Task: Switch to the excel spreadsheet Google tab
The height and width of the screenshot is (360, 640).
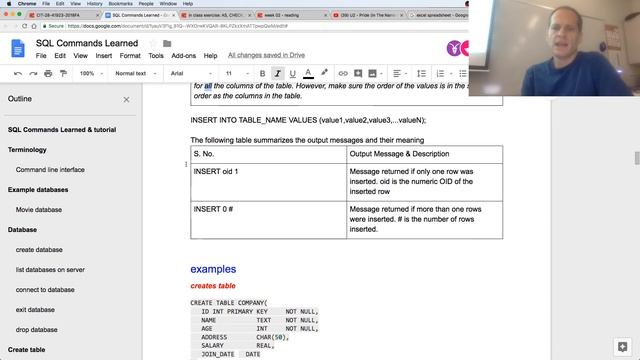Action: [x=438, y=15]
